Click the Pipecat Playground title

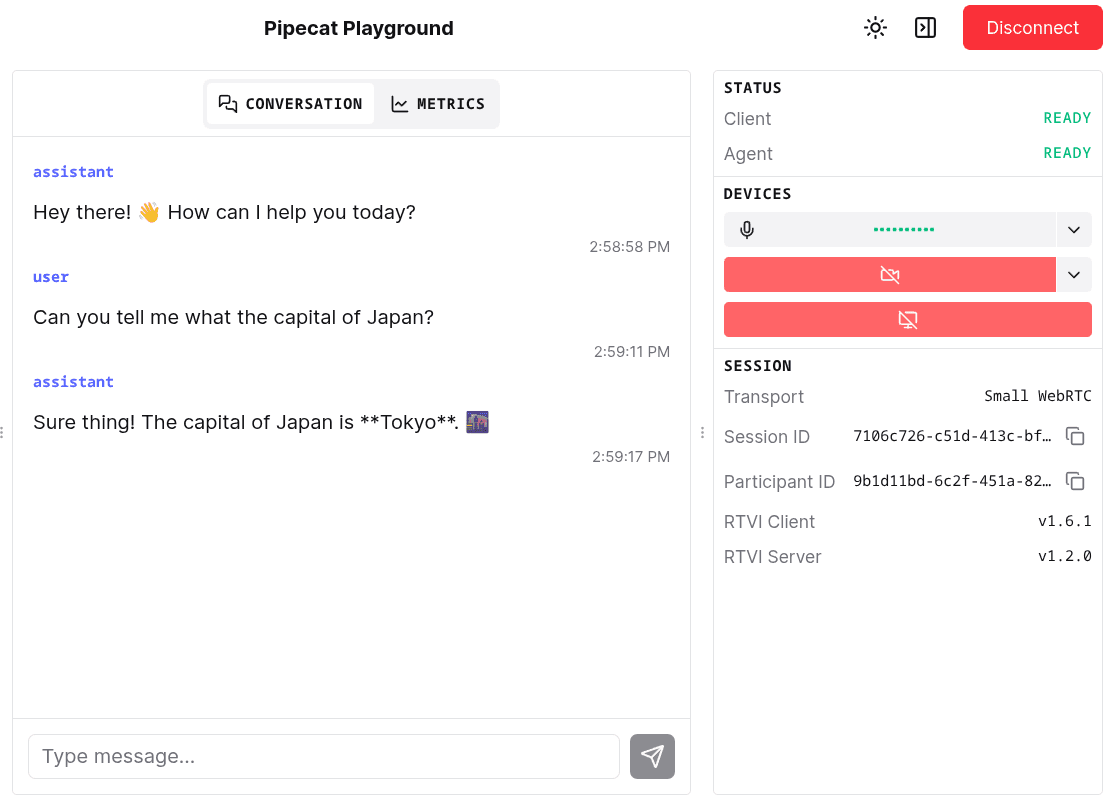pos(359,28)
